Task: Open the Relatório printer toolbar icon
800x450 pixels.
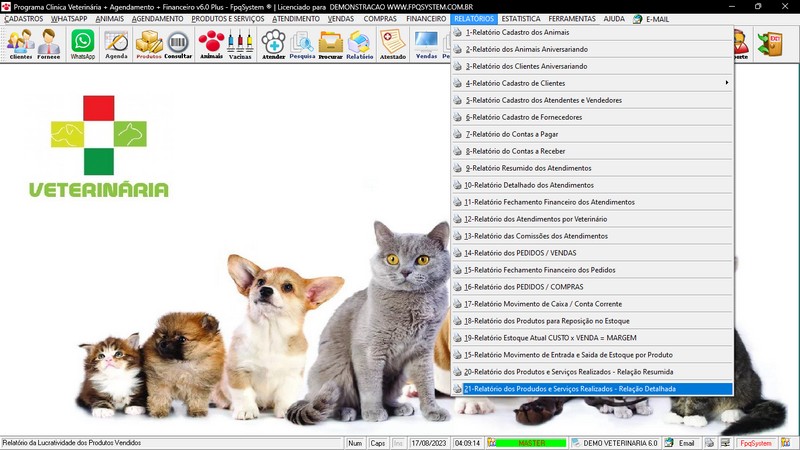Action: point(360,44)
